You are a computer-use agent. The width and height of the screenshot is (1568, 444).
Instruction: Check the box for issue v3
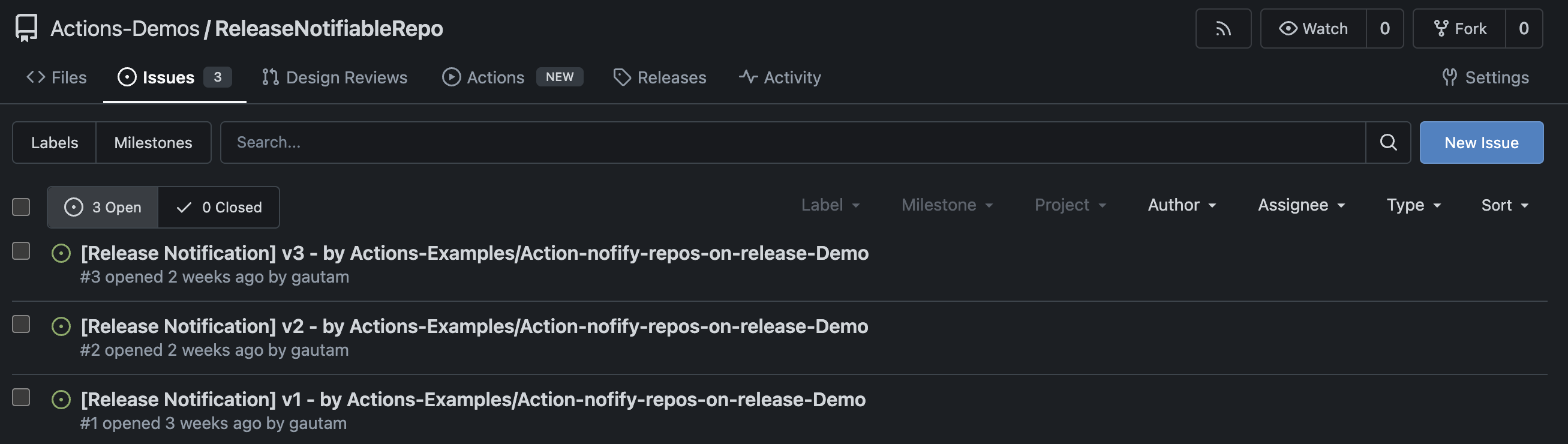(x=22, y=251)
